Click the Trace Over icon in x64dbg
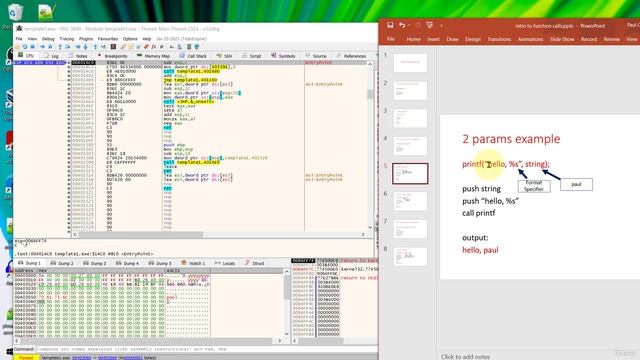Screen dimensions: 640x360 (x=85, y=47)
